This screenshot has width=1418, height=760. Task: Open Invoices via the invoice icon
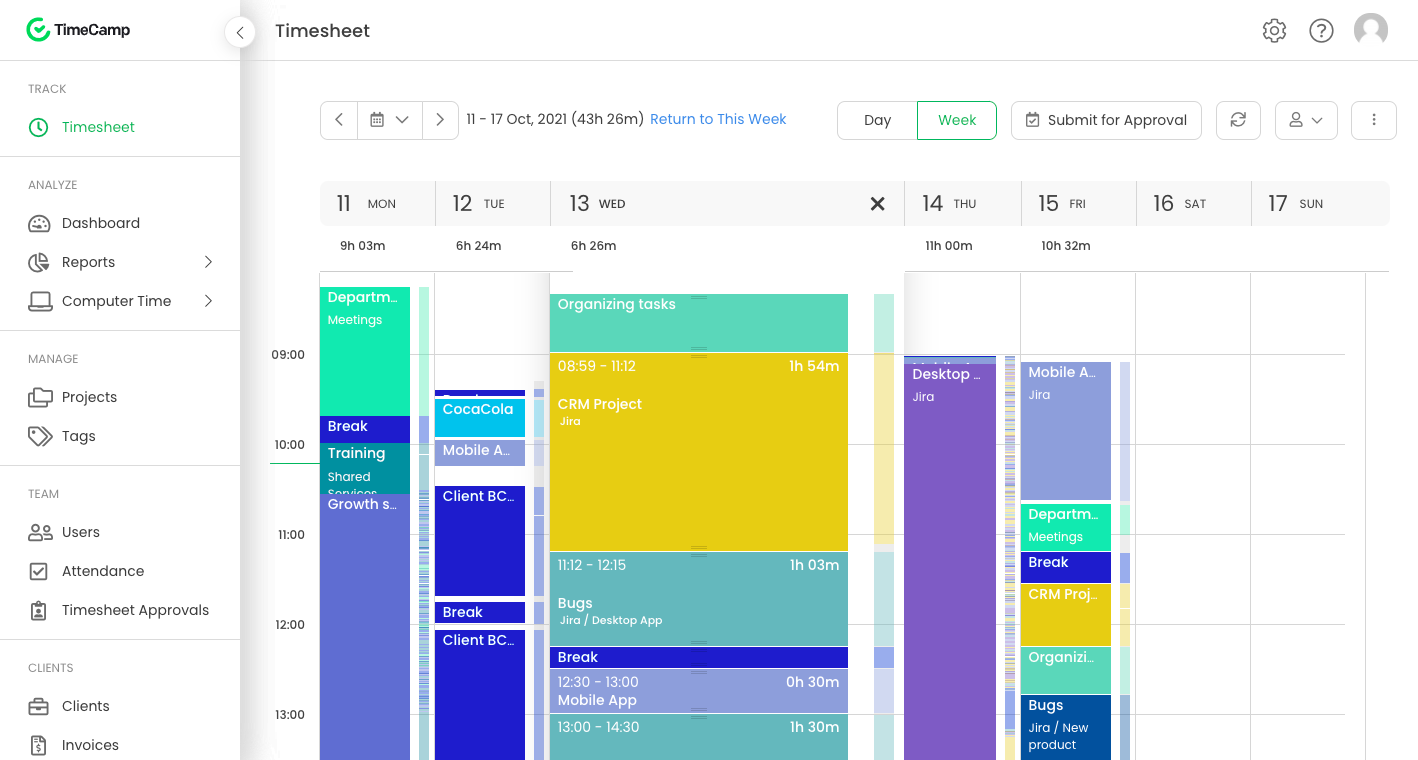[x=36, y=745]
